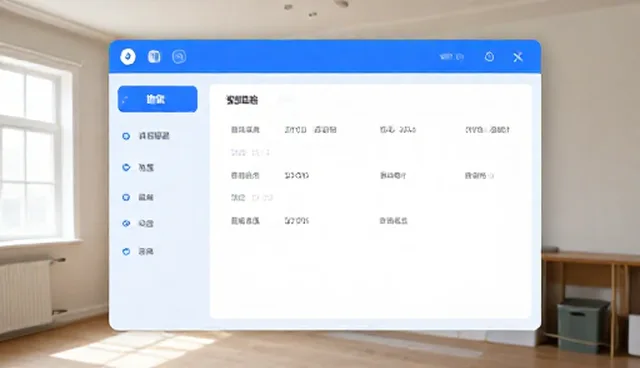Open the clock icon in the blue header
This screenshot has height=368, width=640.
pyautogui.click(x=489, y=57)
